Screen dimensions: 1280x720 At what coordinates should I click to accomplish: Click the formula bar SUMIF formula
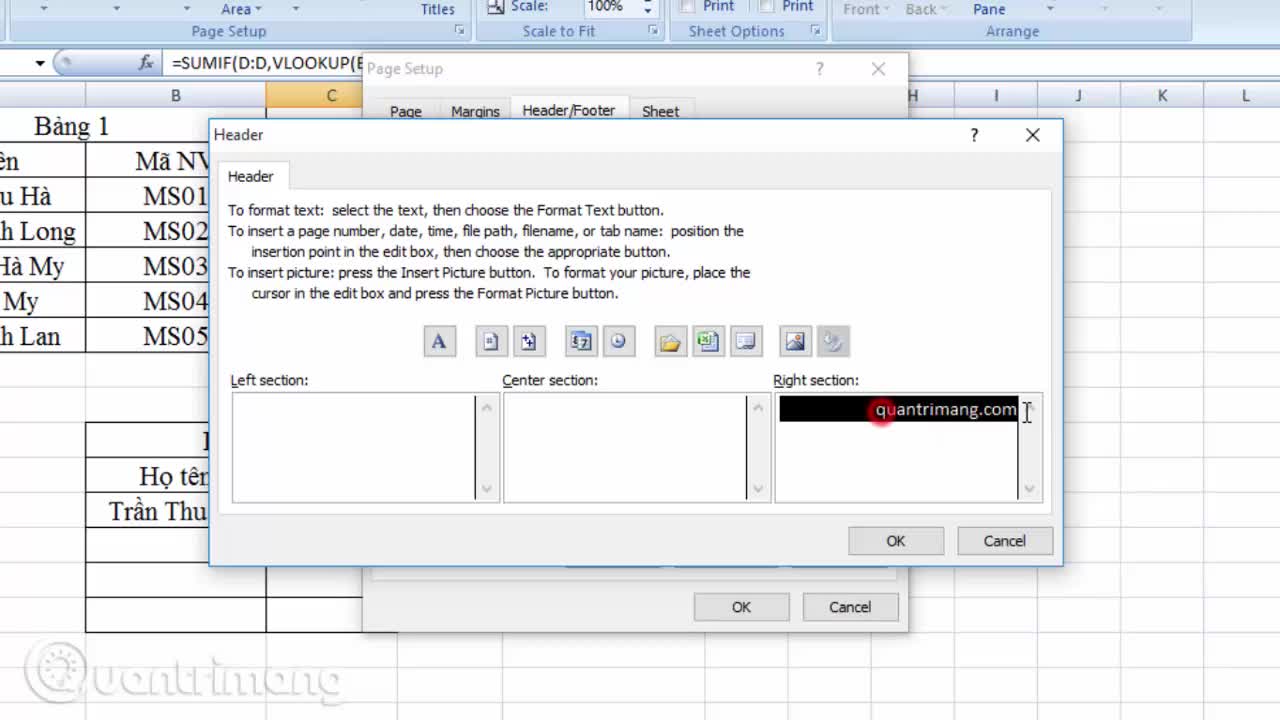[267, 63]
